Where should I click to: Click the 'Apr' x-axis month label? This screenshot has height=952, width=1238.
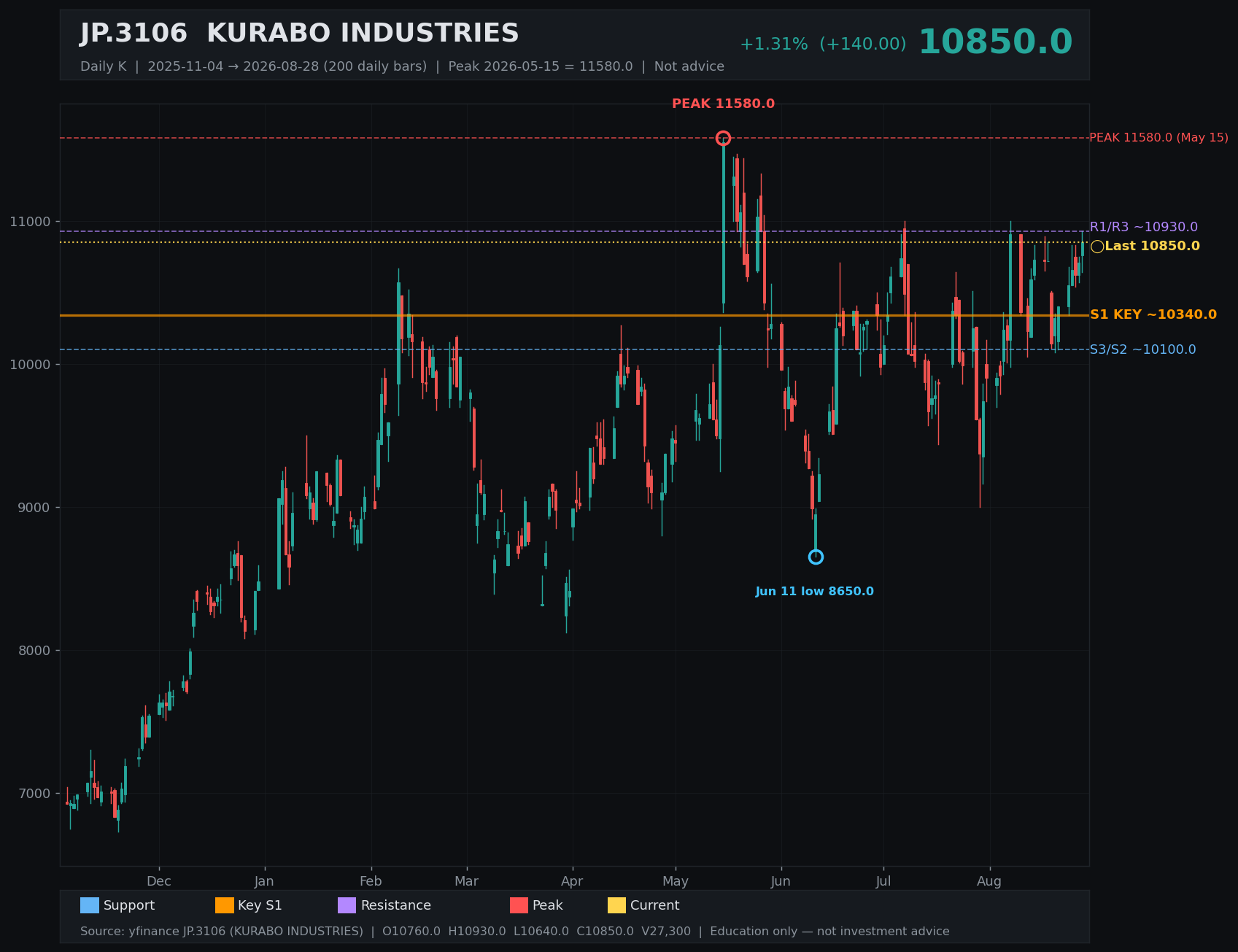[x=573, y=881]
